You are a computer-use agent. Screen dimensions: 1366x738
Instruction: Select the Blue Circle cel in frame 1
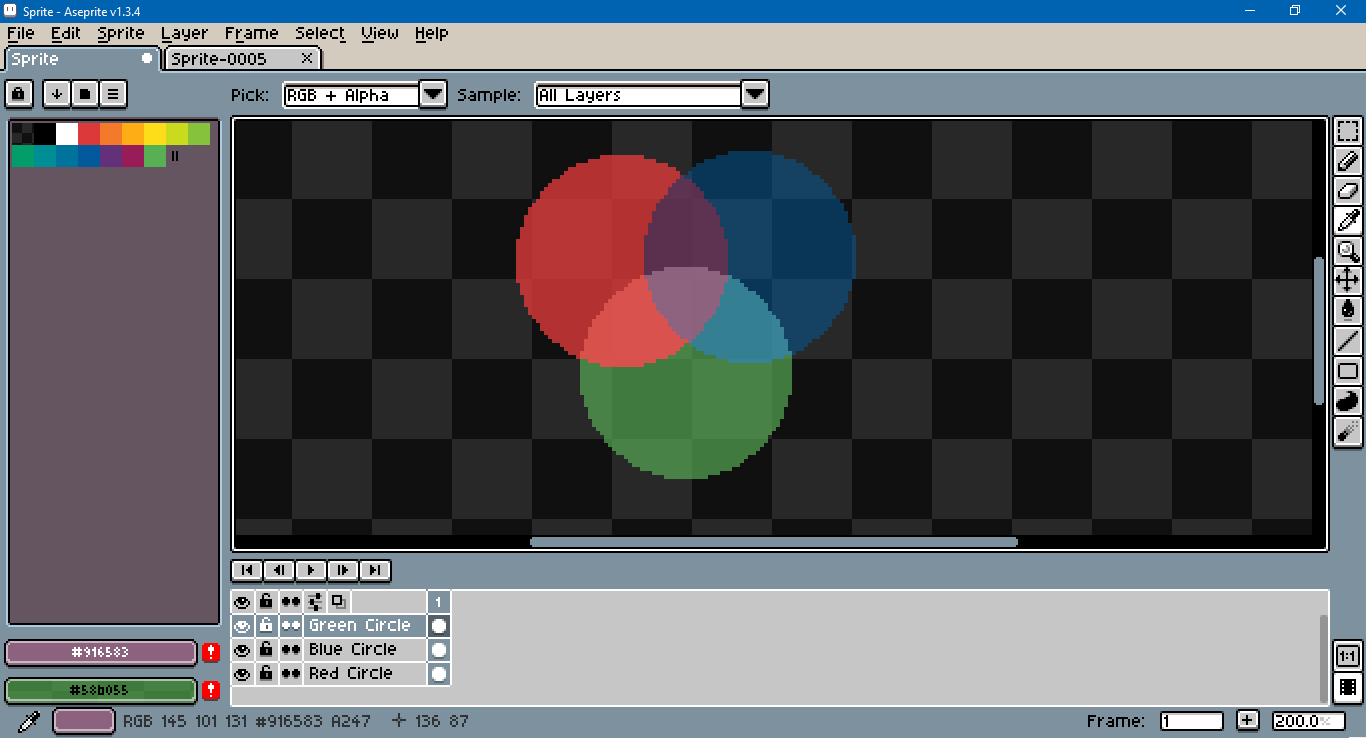[438, 650]
